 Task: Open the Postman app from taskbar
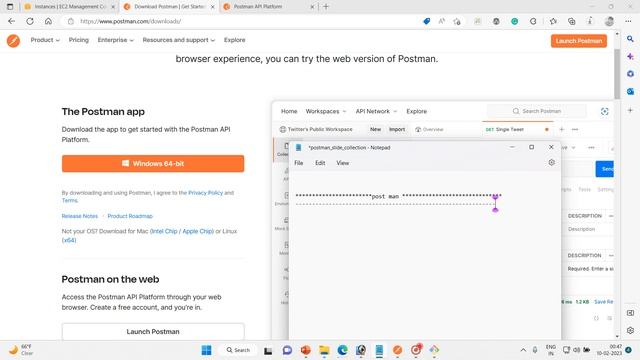[x=398, y=350]
